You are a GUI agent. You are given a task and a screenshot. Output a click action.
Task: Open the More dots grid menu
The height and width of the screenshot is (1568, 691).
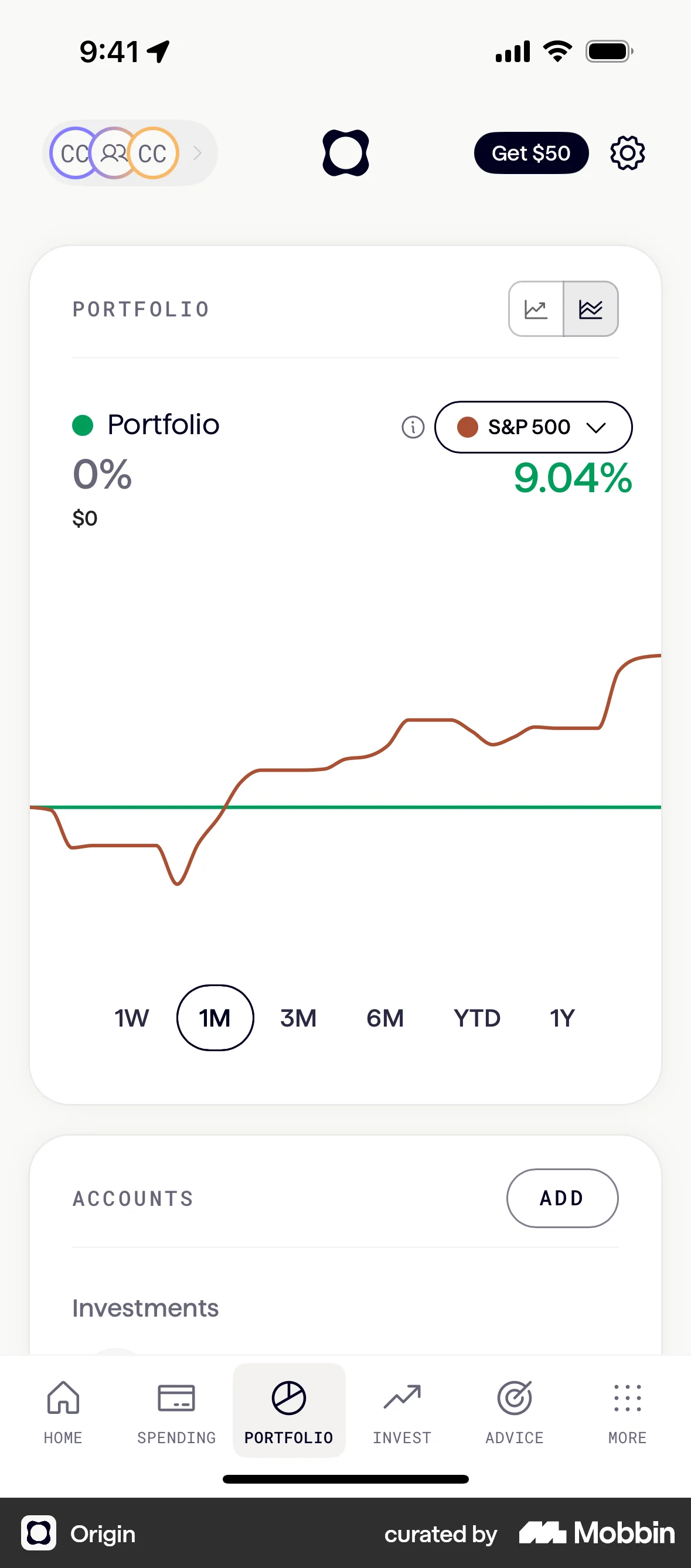click(x=627, y=1410)
